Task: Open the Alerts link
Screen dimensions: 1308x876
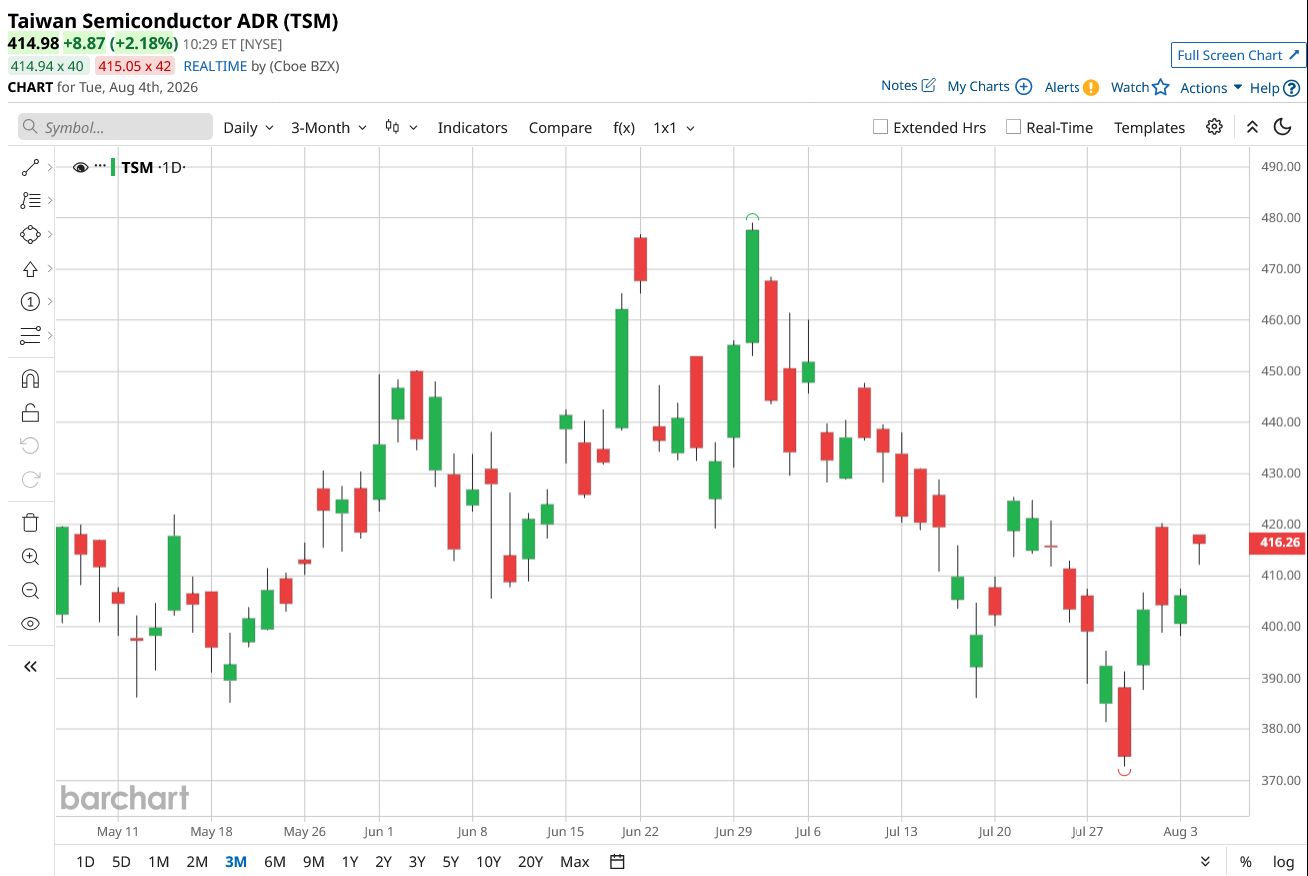Action: tap(1072, 87)
